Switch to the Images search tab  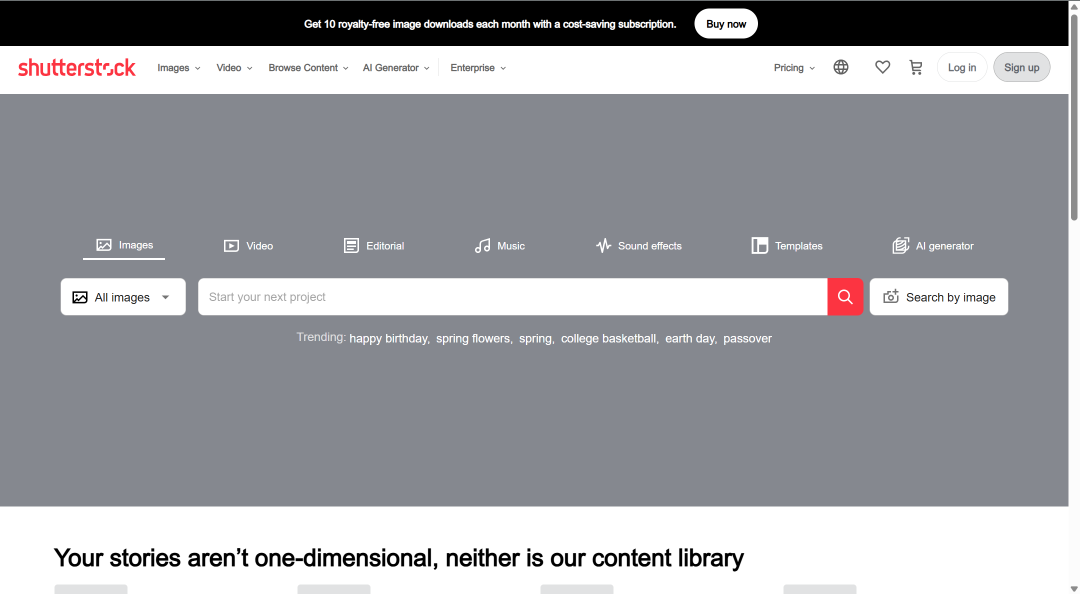(x=124, y=245)
